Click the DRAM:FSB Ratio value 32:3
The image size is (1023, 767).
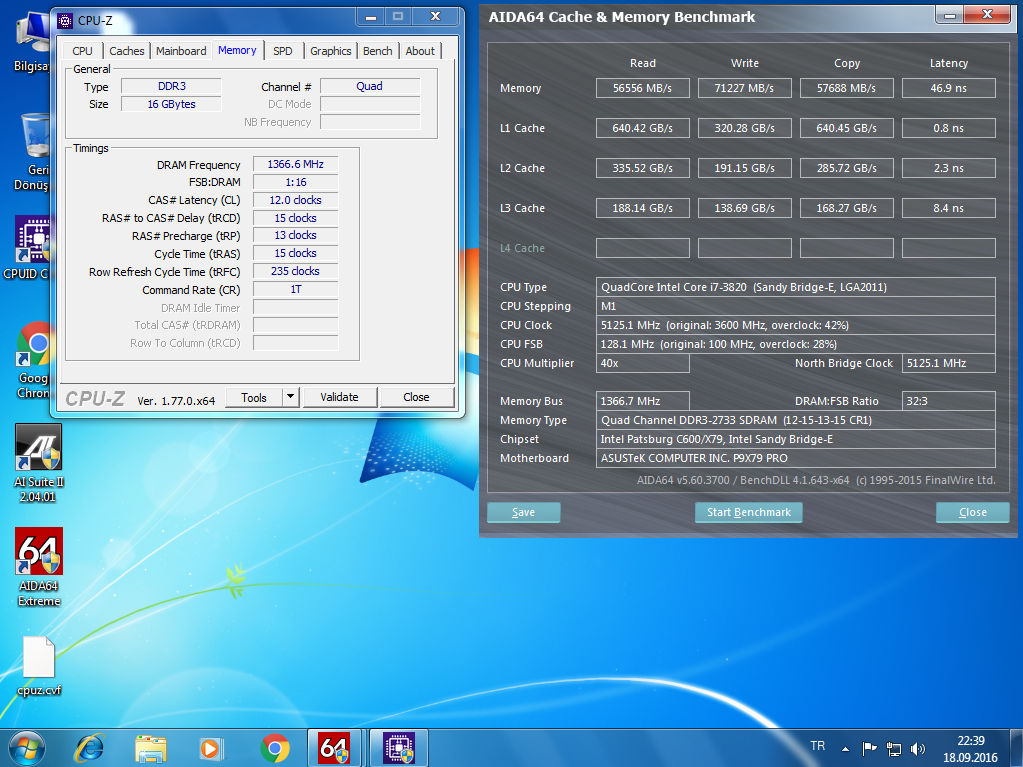(x=949, y=401)
